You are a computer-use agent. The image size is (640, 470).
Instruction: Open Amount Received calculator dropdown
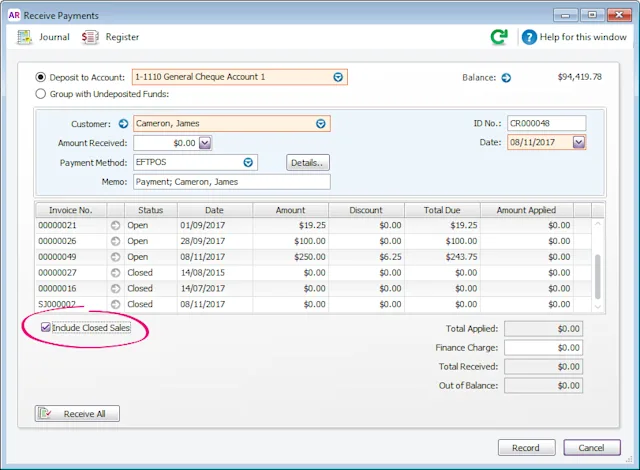coord(205,143)
